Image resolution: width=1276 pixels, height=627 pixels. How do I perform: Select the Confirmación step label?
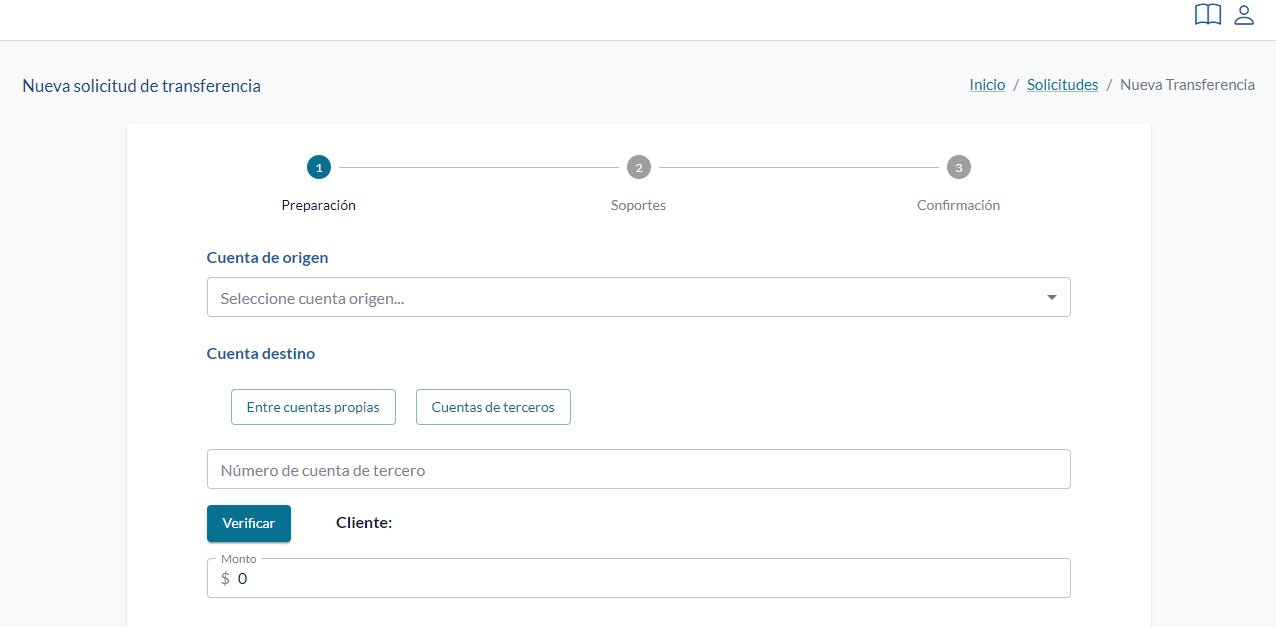(x=959, y=205)
